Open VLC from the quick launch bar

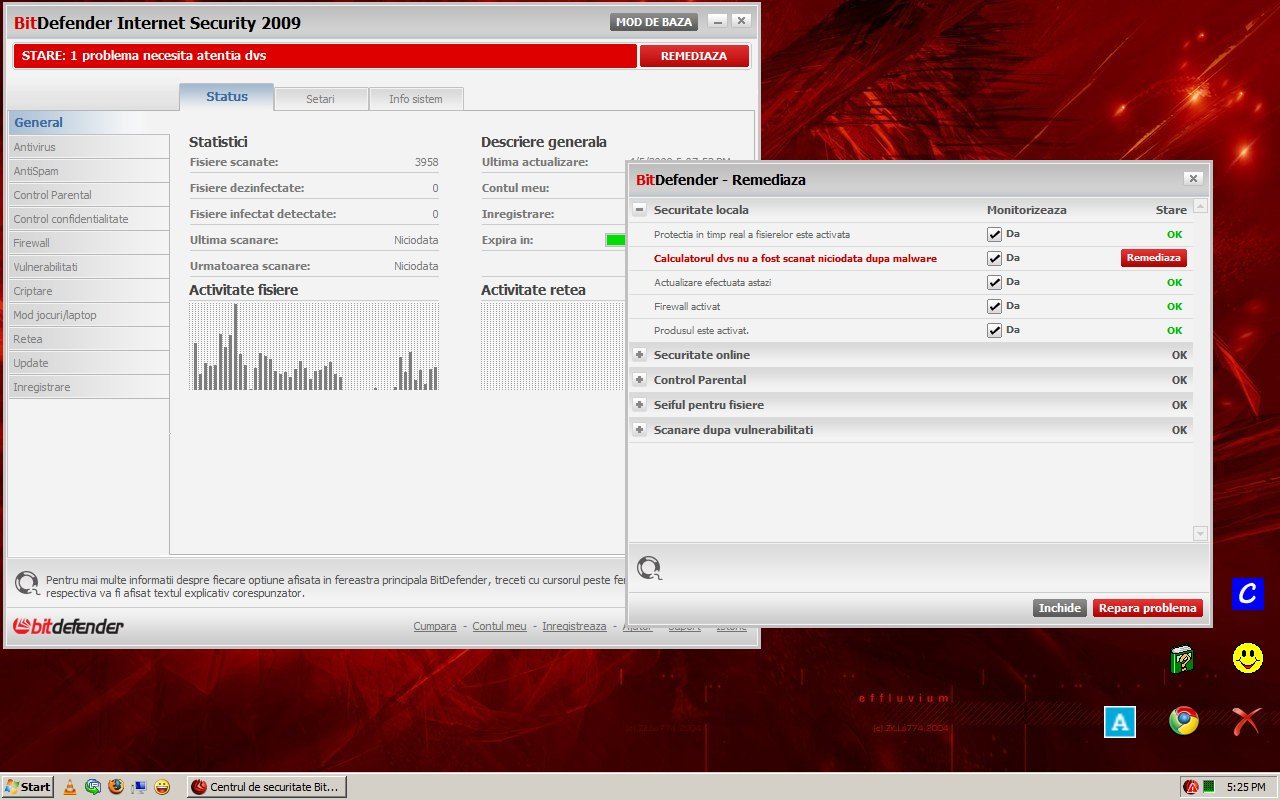(69, 787)
